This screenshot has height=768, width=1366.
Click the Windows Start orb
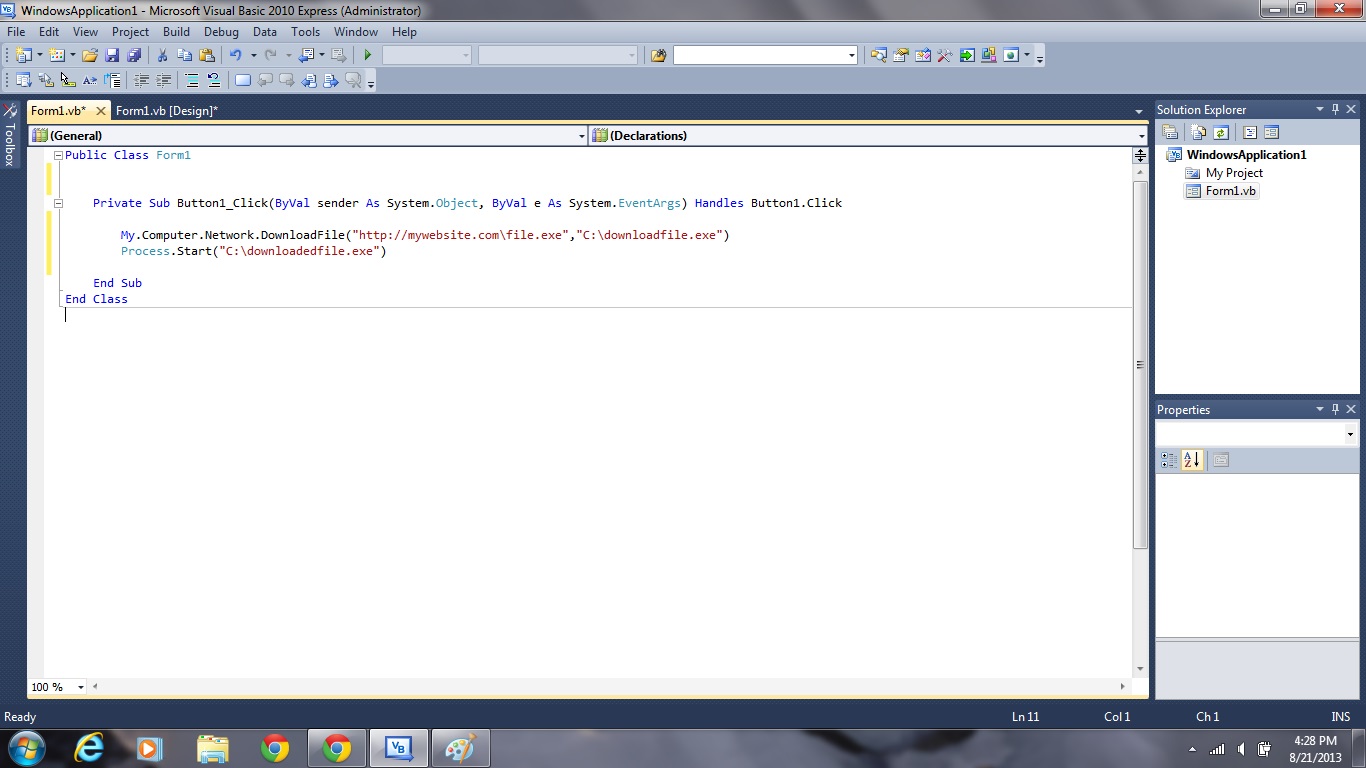point(27,748)
